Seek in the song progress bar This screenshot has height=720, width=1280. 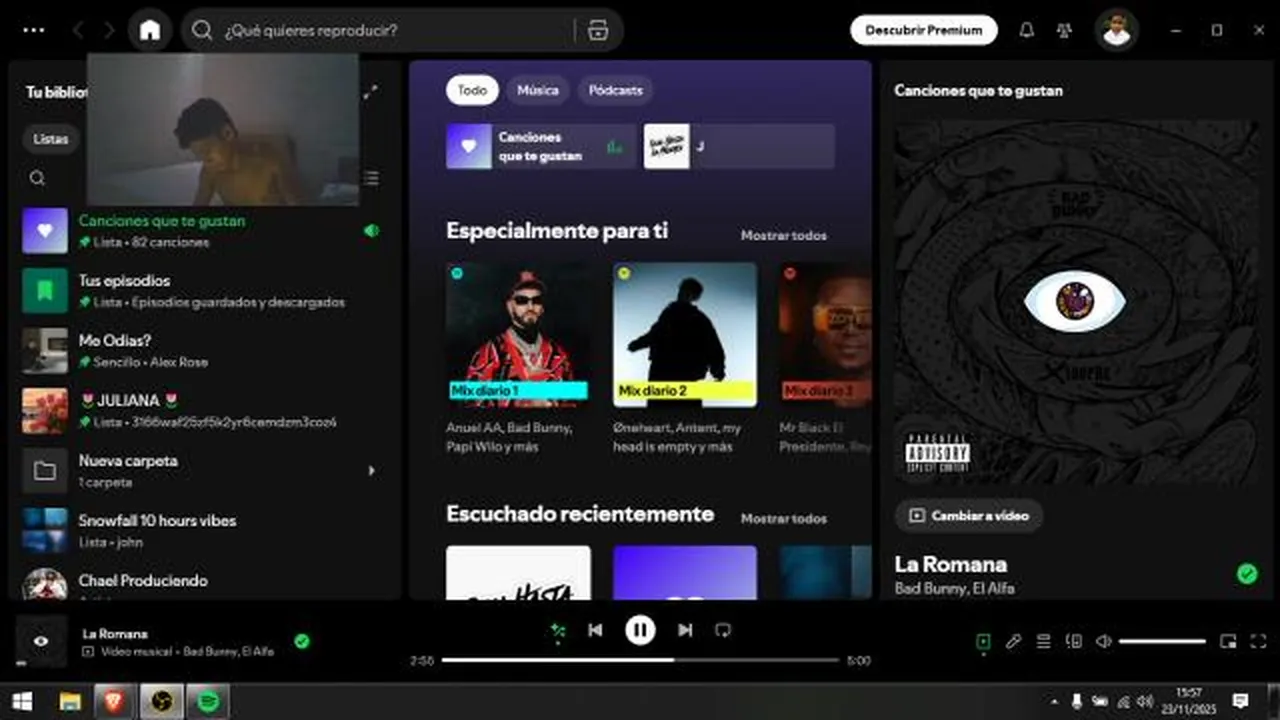coord(640,660)
